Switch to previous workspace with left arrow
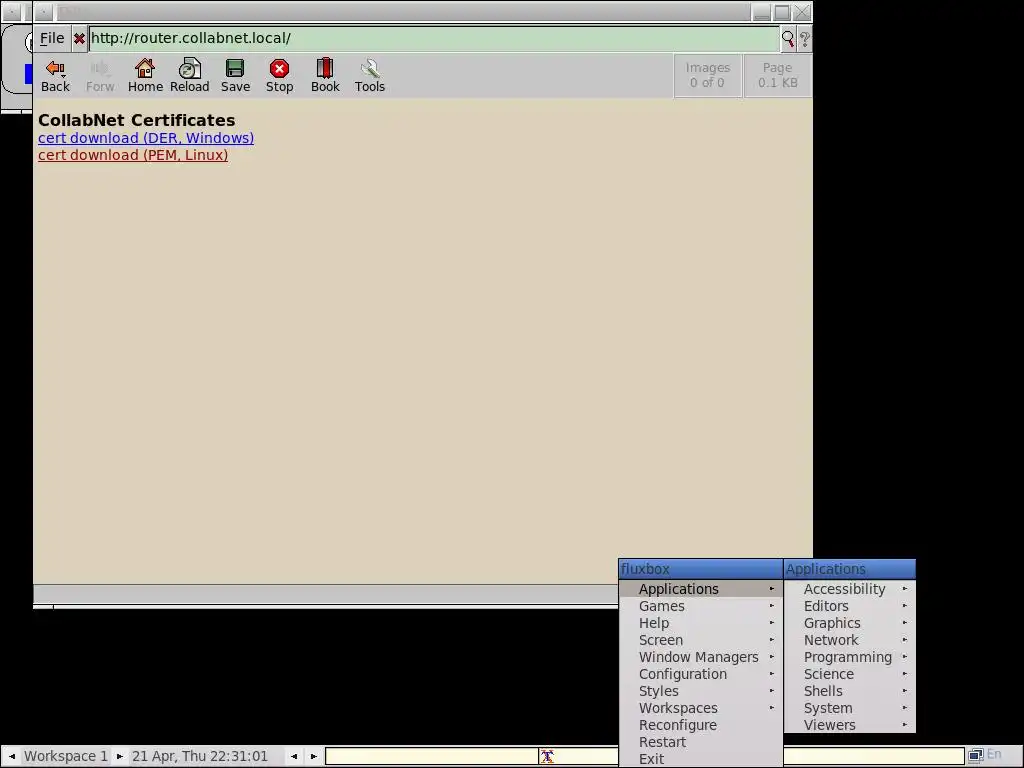Image resolution: width=1024 pixels, height=768 pixels. pos(12,756)
